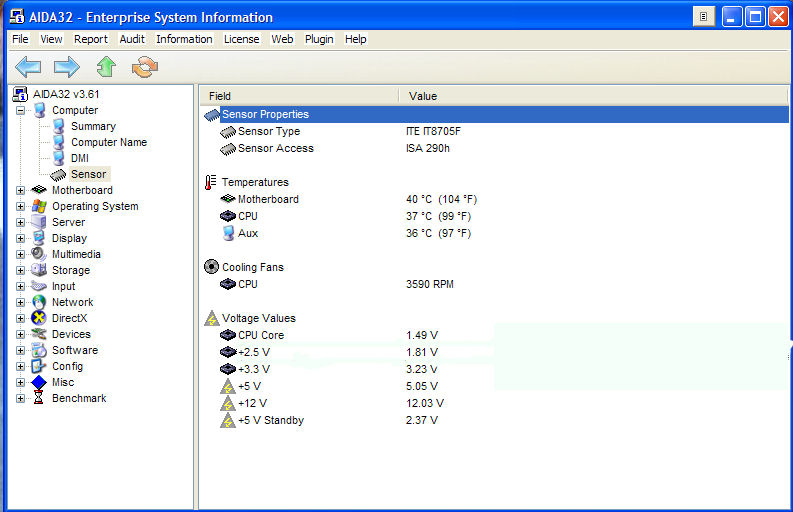Open the Web menu
Viewport: 793px width, 512px height.
click(x=282, y=39)
